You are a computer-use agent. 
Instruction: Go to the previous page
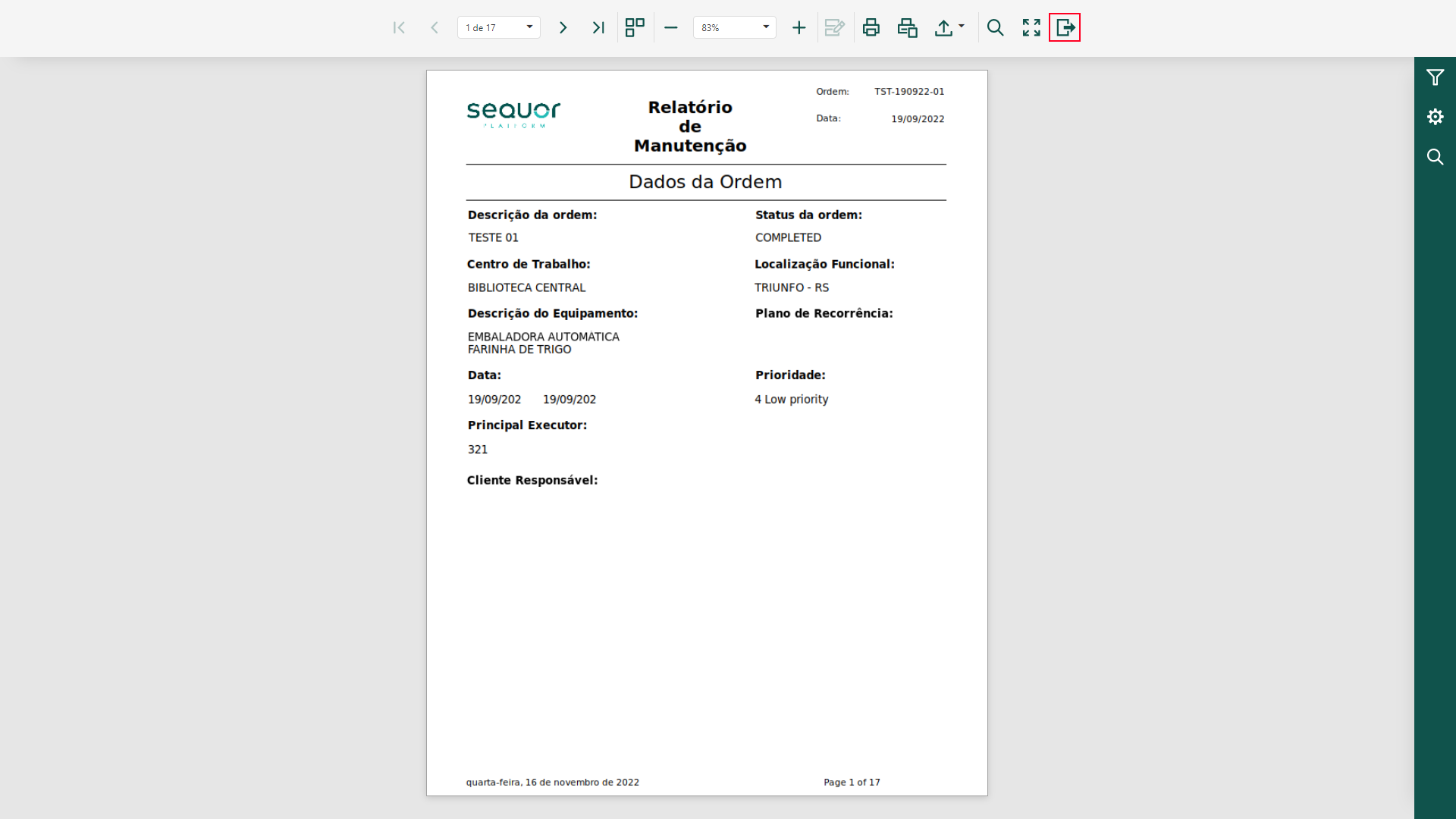click(x=435, y=28)
